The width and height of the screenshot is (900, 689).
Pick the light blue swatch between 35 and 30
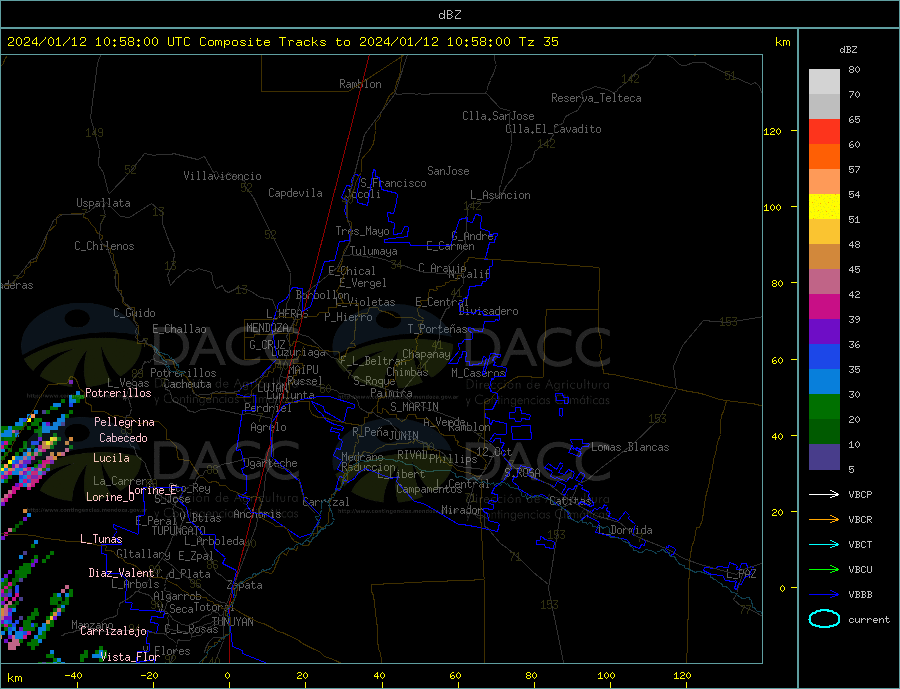pos(824,381)
